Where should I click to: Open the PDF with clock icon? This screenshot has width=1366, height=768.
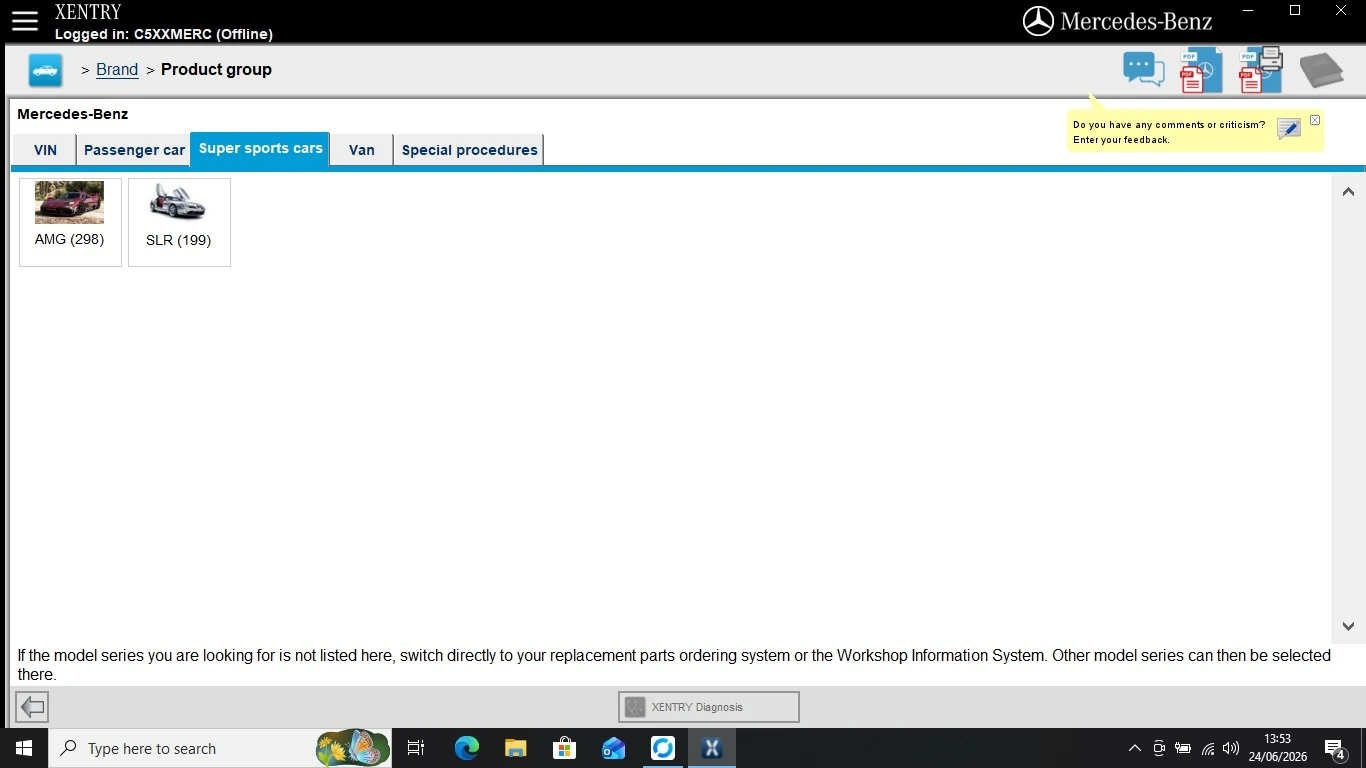pyautogui.click(x=1201, y=70)
